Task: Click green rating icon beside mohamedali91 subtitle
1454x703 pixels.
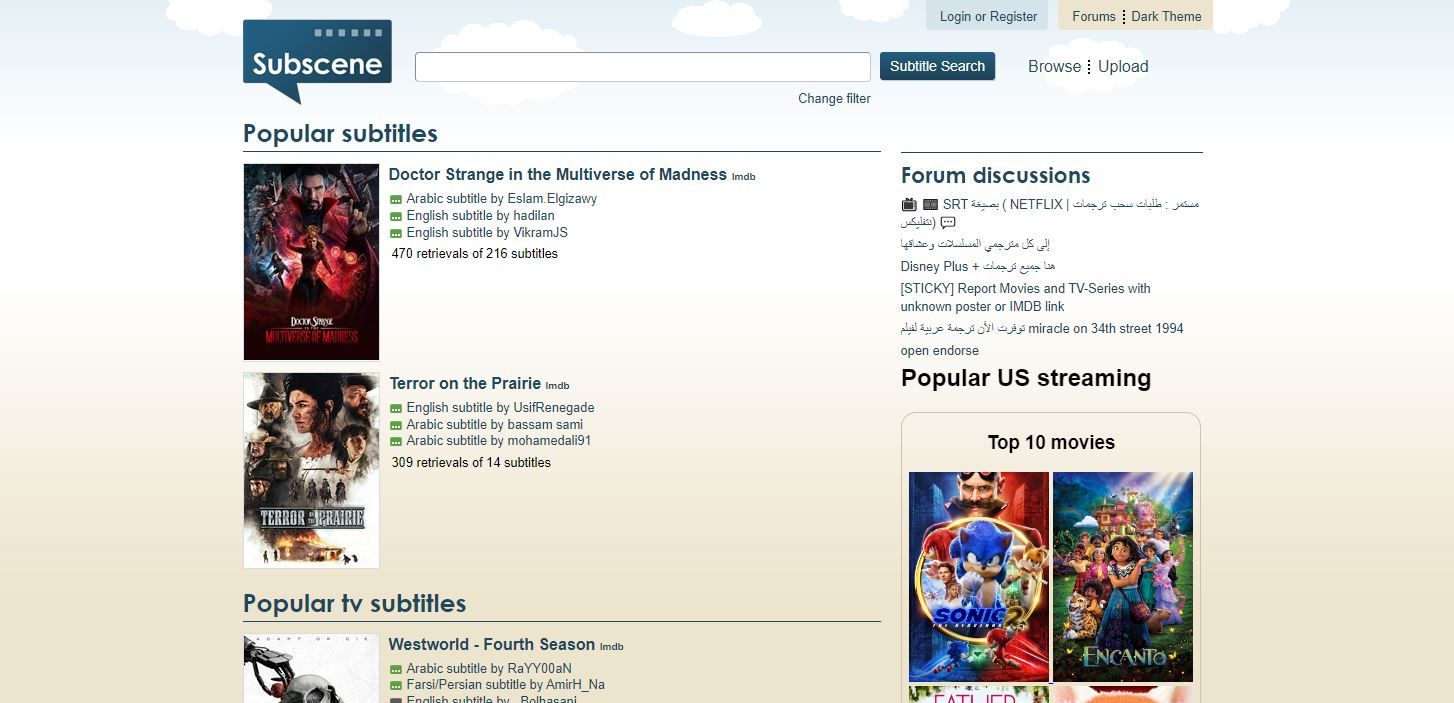Action: tap(396, 442)
